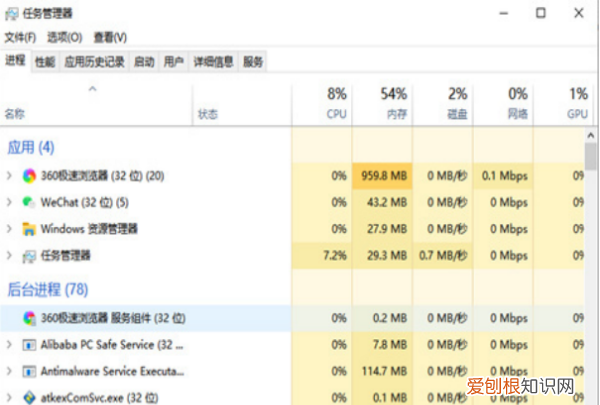
Task: Maximize the Task Manager window
Action: 541,13
